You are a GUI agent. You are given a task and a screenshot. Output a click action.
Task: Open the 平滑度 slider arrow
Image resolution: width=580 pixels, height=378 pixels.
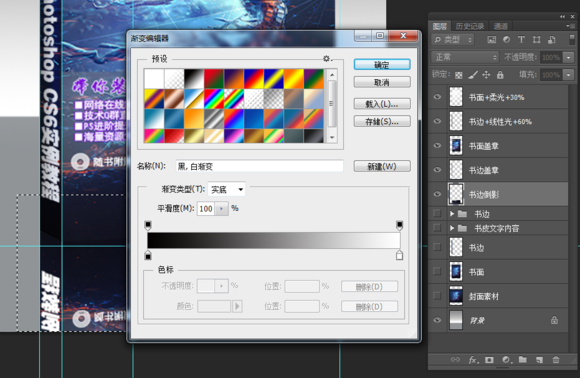[x=222, y=209]
